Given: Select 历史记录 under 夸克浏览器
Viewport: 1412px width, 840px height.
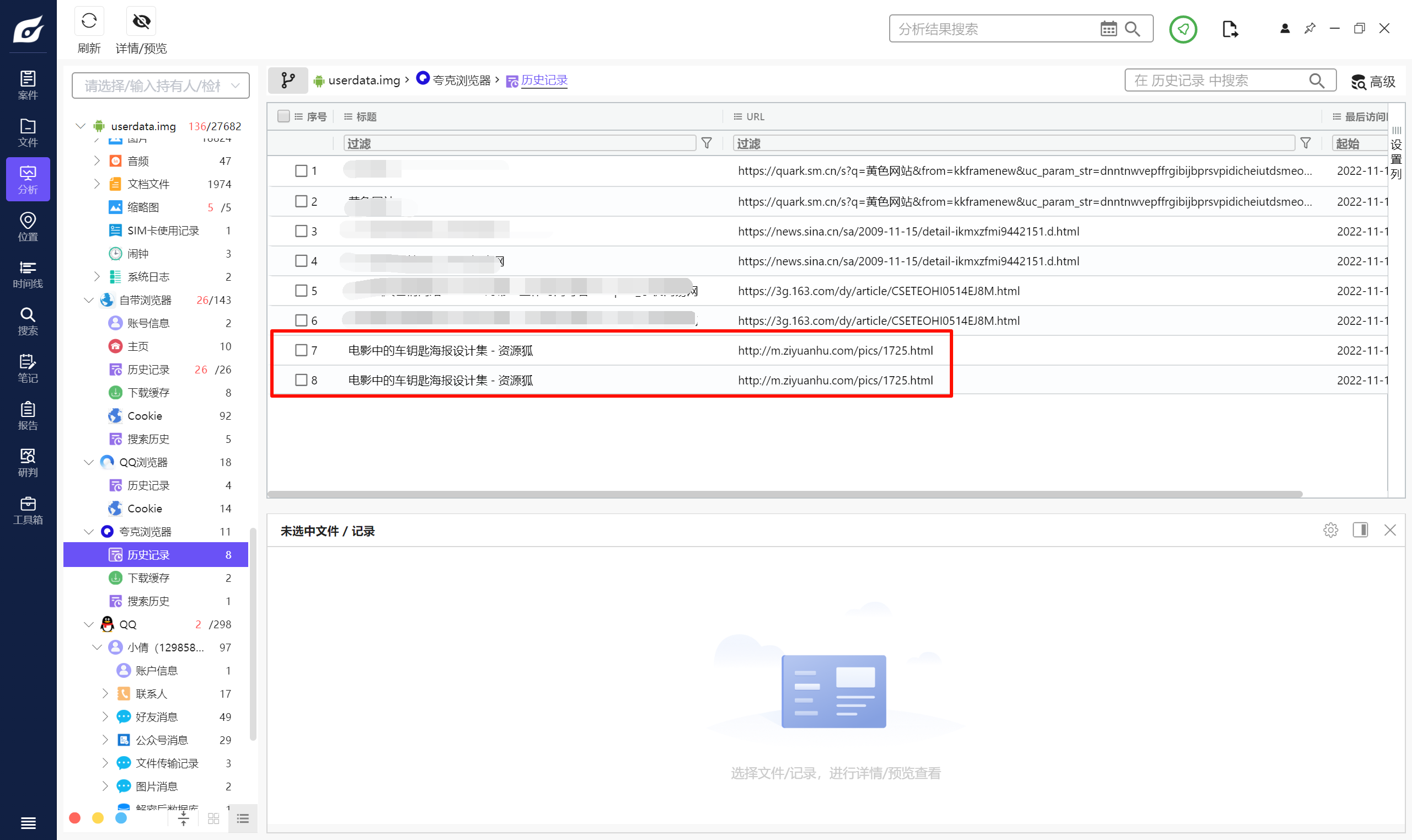Looking at the screenshot, I should pyautogui.click(x=156, y=555).
